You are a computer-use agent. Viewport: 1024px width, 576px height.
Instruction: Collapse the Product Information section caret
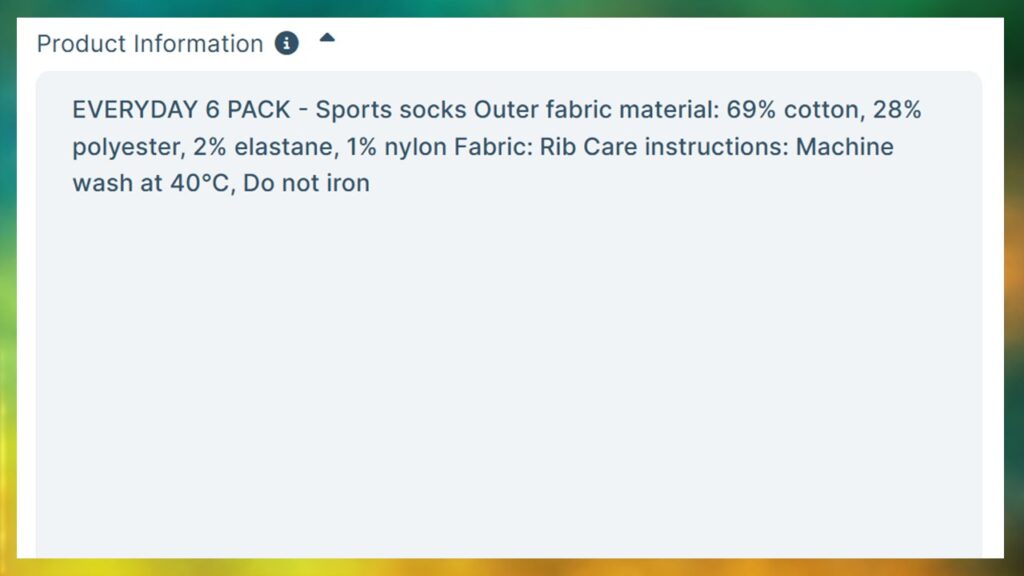(327, 38)
